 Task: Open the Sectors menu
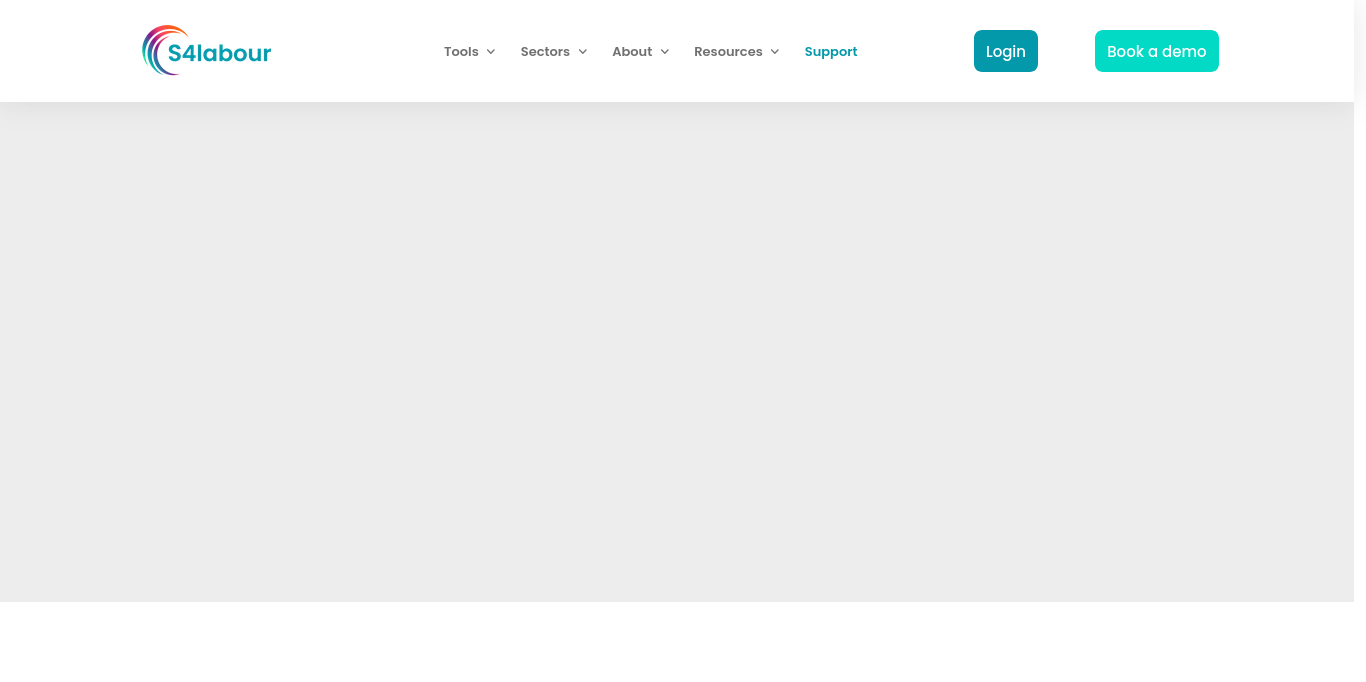[x=545, y=52]
